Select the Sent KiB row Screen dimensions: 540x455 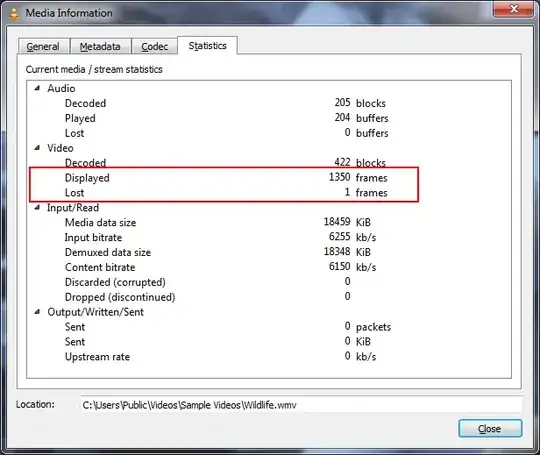click(x=269, y=342)
